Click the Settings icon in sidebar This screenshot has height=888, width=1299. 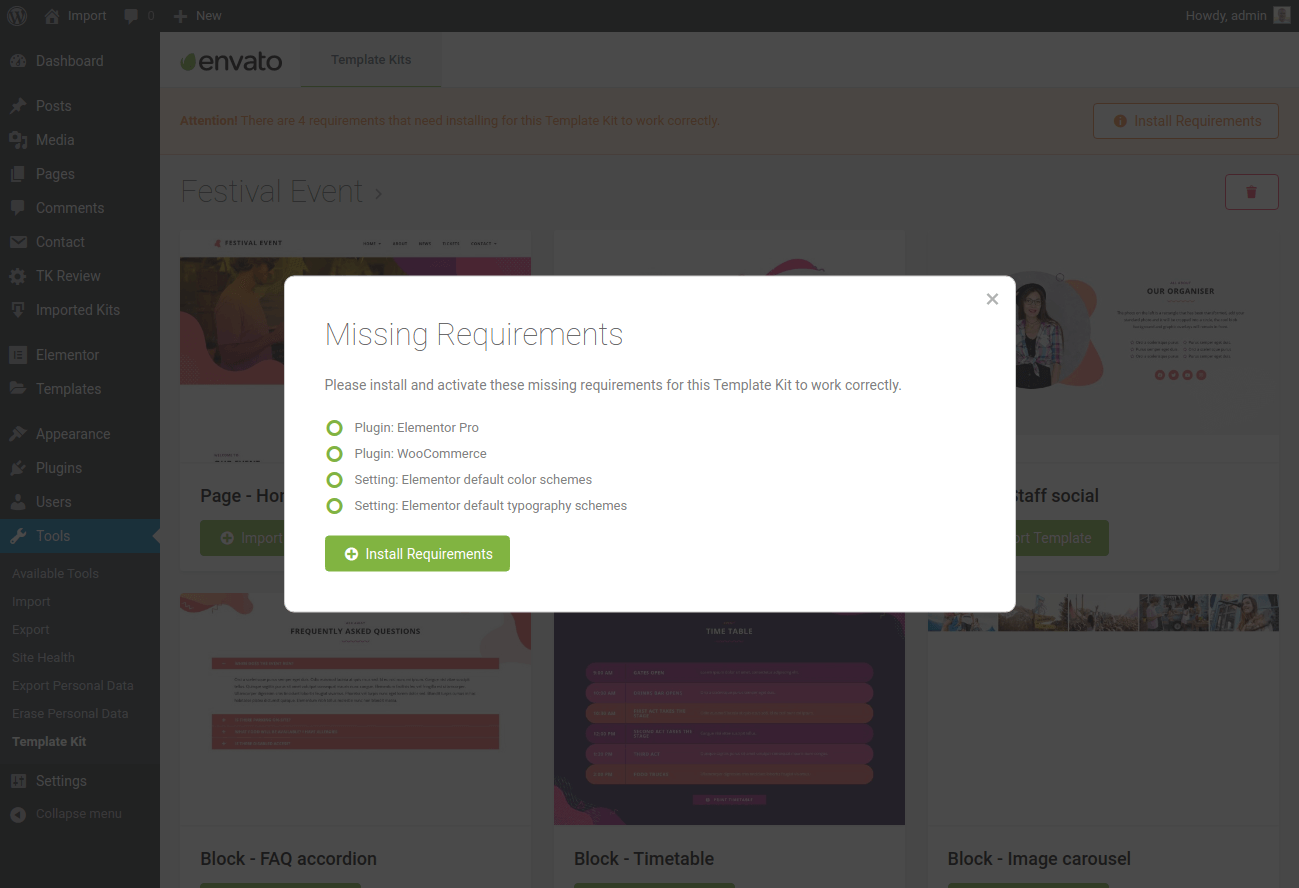(18, 781)
